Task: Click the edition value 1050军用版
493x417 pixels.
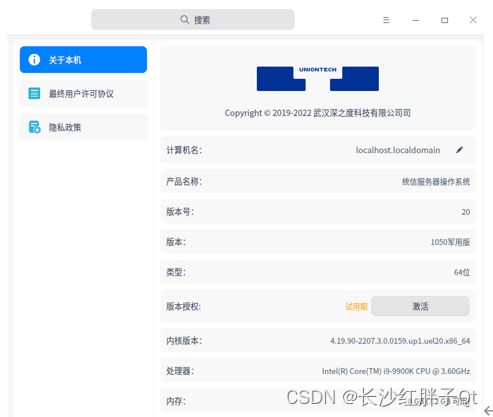Action: point(450,242)
